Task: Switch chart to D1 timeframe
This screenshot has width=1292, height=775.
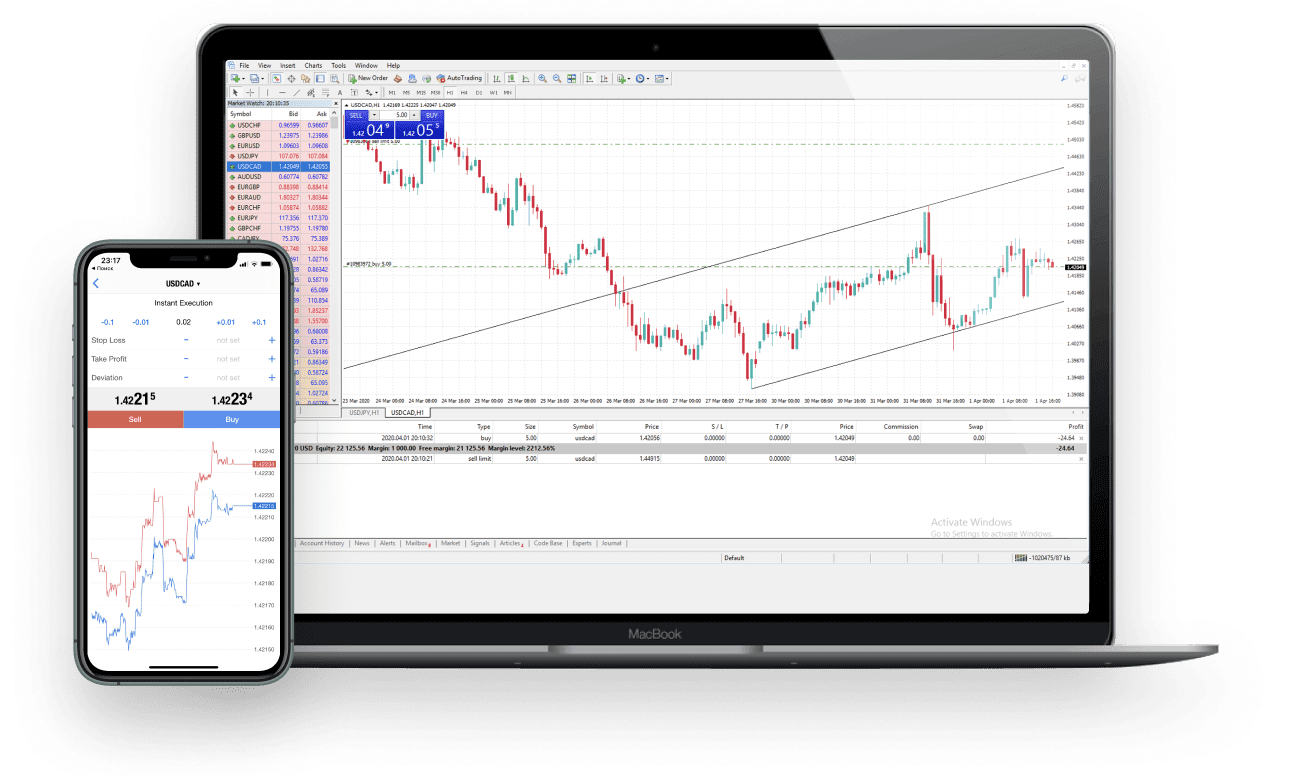Action: point(479,93)
